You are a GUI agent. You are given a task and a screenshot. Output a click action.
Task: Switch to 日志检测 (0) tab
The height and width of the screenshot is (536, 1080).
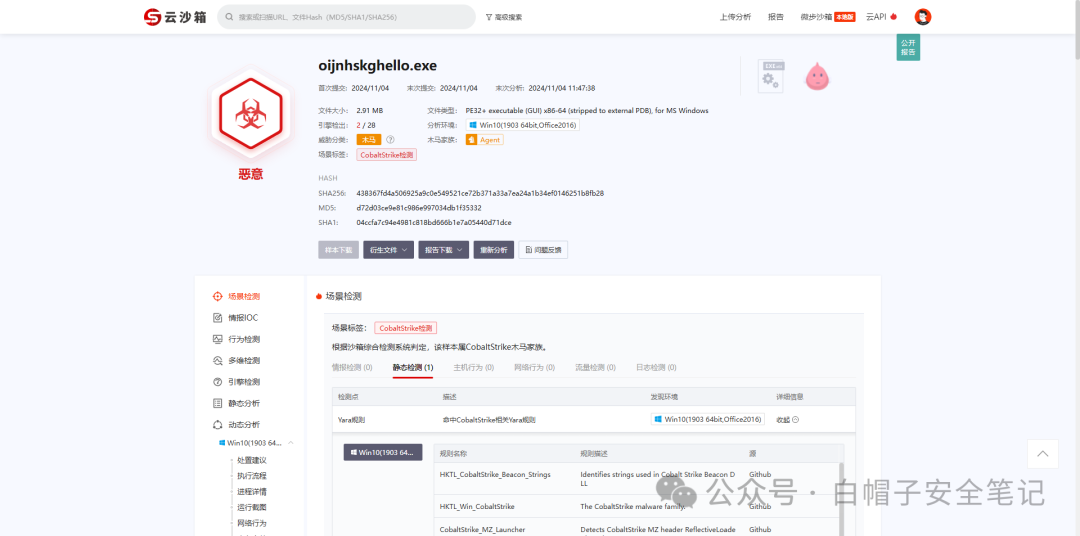coord(656,367)
